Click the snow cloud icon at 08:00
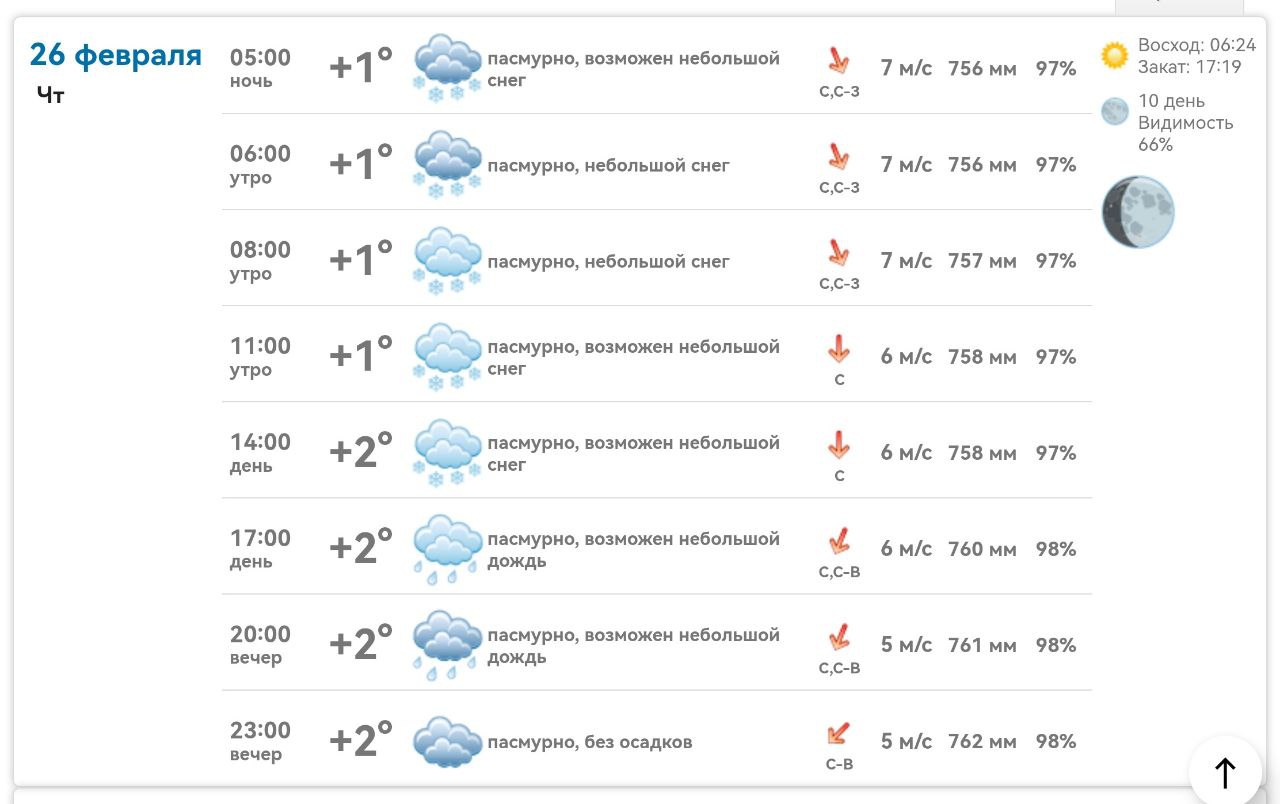This screenshot has width=1280, height=804. pos(447,260)
